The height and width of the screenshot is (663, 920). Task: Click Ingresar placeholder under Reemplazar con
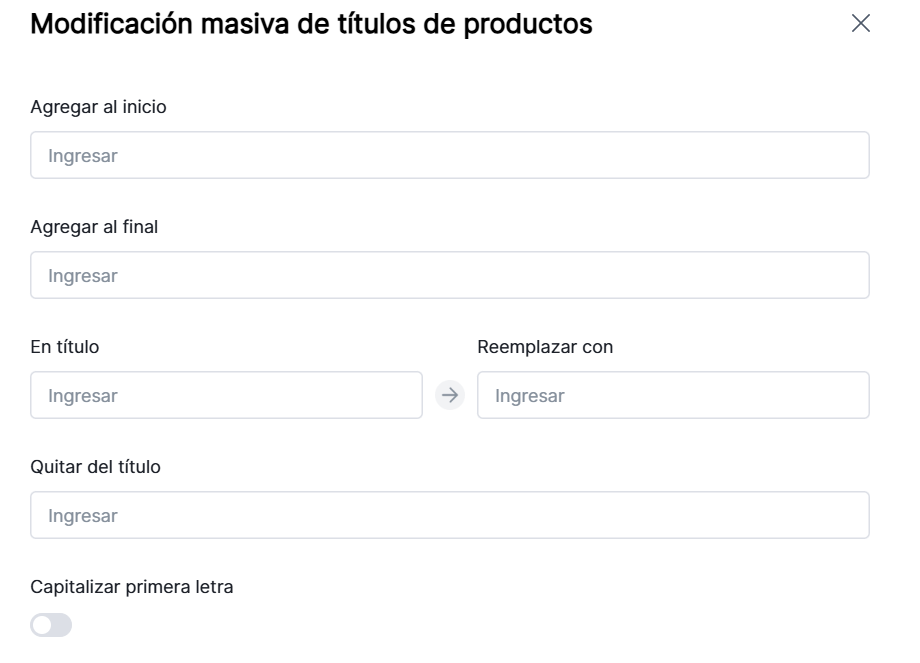(530, 396)
